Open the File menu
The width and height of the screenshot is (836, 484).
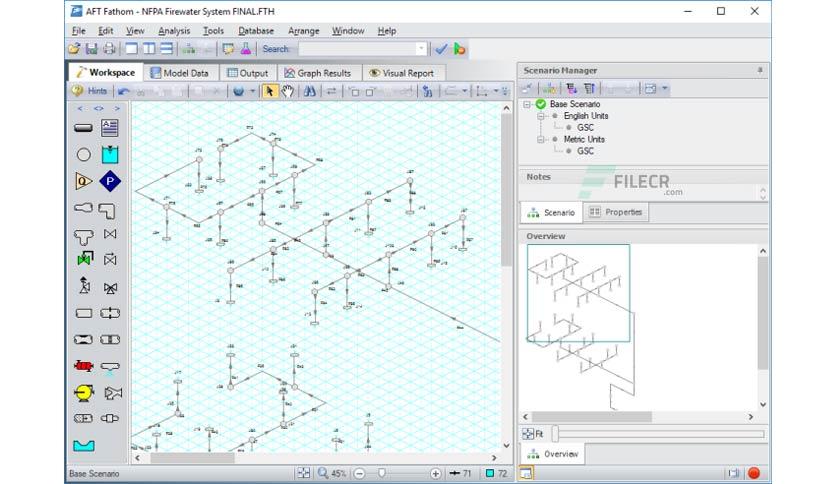(x=78, y=31)
